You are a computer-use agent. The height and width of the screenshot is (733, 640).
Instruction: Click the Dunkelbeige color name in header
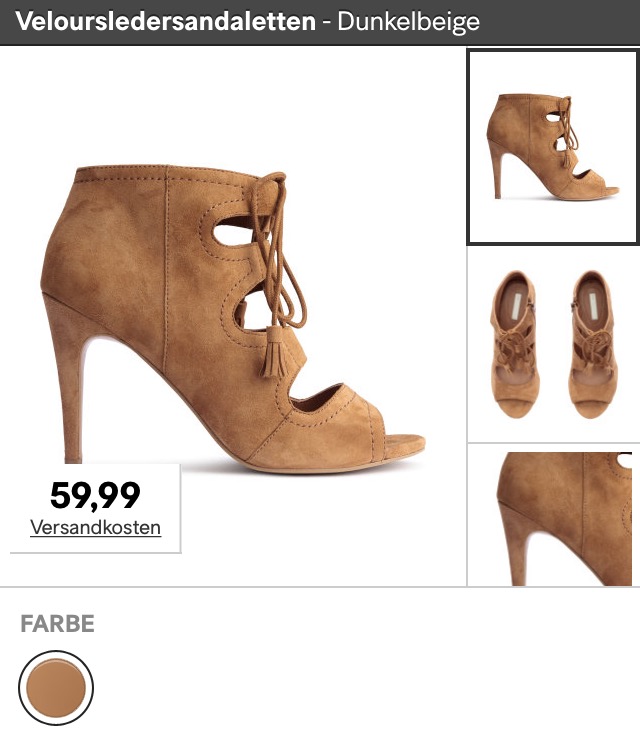(x=408, y=22)
